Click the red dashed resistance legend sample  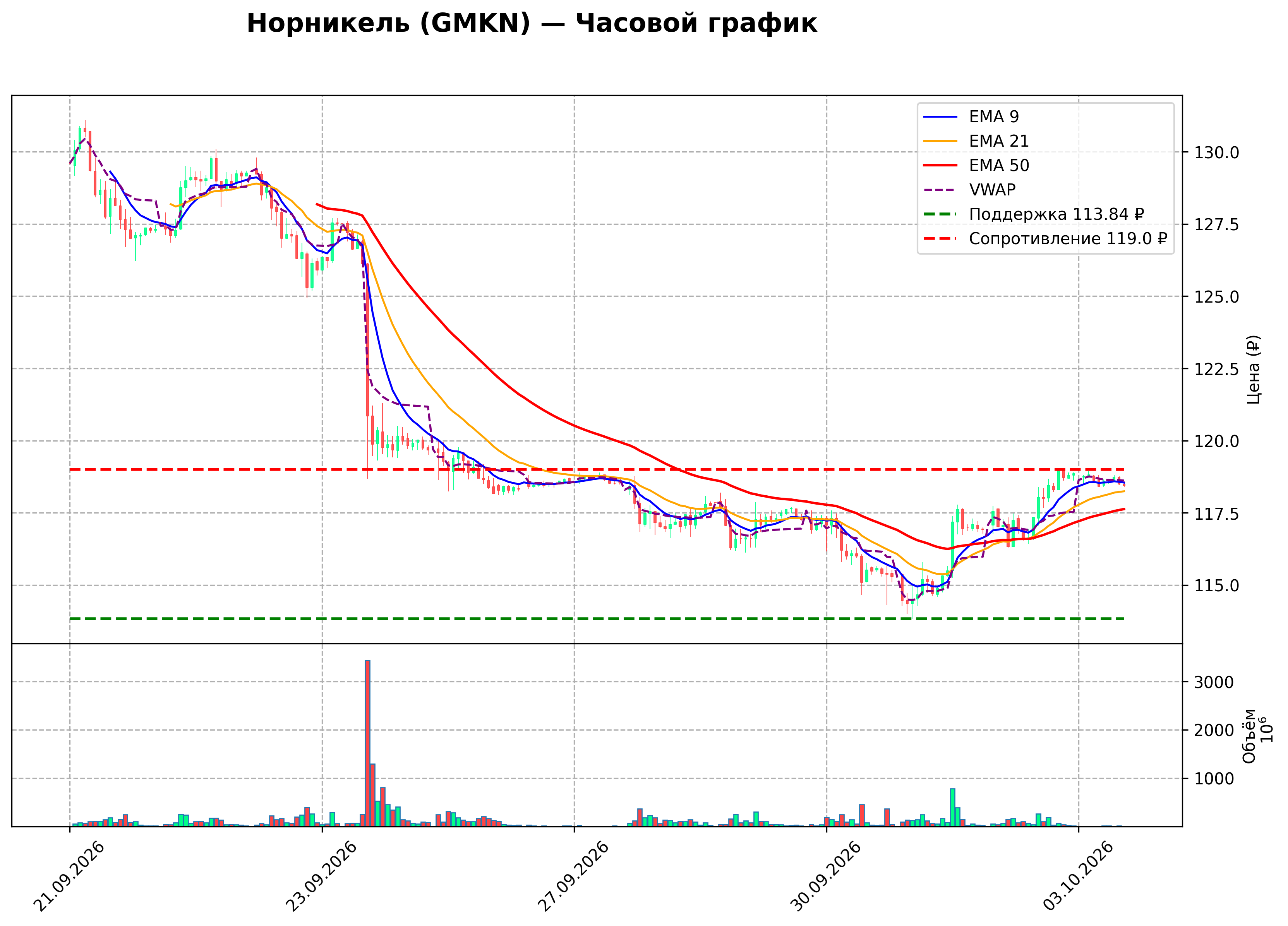(940, 239)
